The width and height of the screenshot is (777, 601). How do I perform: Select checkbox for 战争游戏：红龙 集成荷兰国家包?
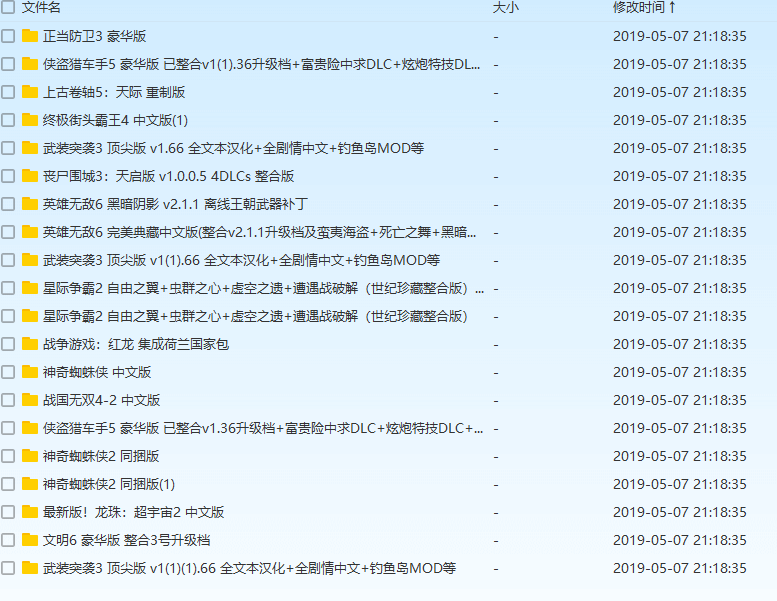[x=7, y=344]
